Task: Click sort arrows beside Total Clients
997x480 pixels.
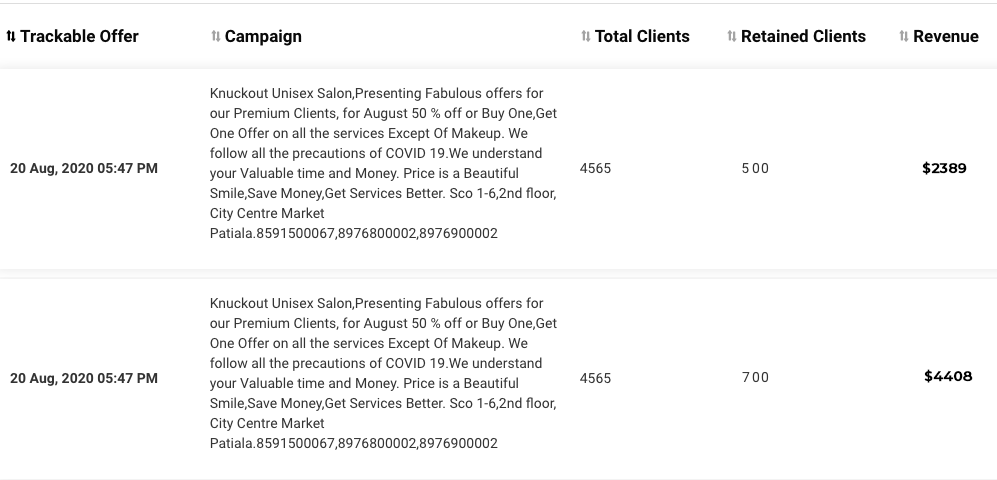Action: pyautogui.click(x=586, y=37)
